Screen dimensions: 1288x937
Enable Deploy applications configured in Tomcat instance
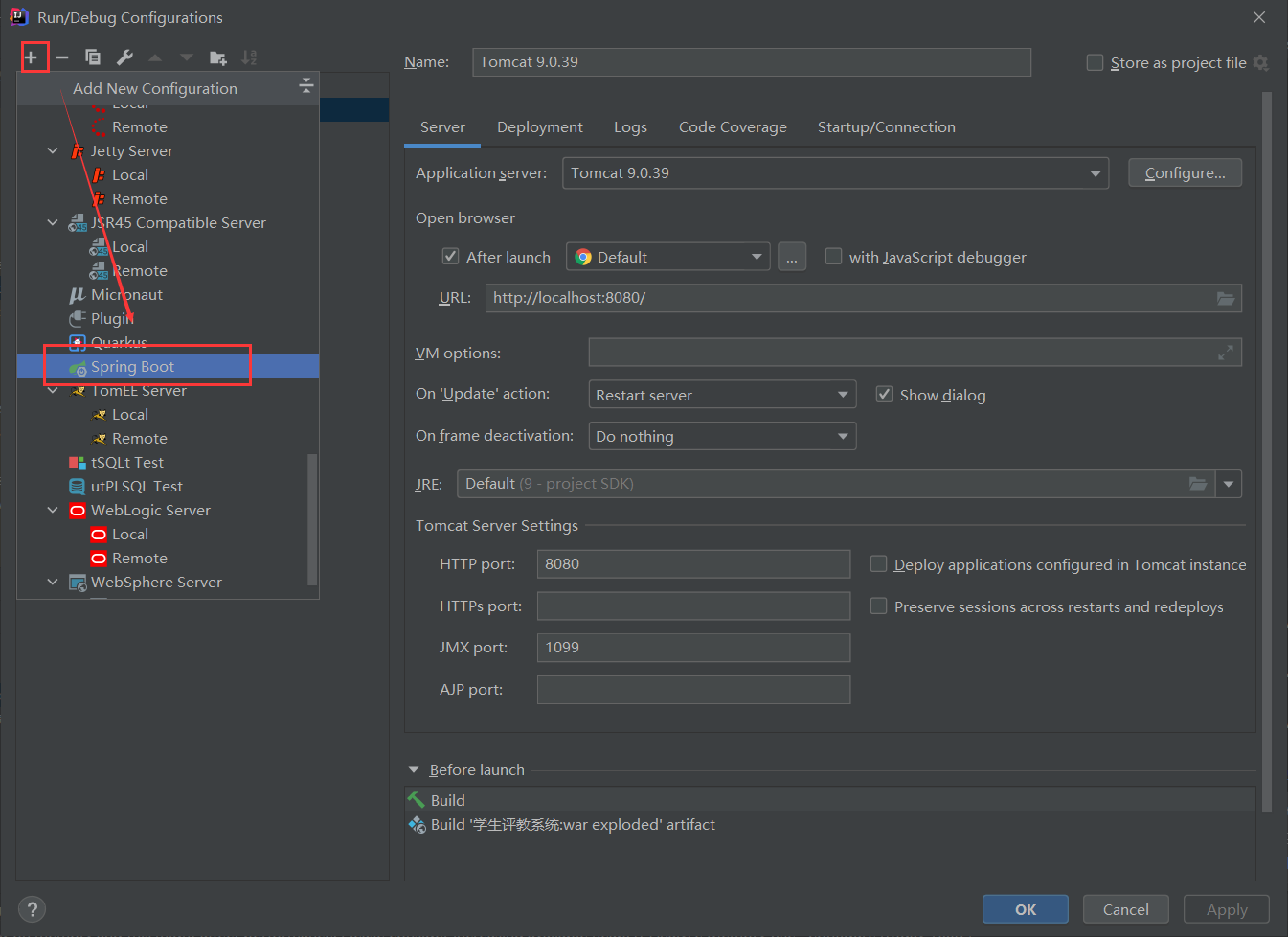click(878, 563)
